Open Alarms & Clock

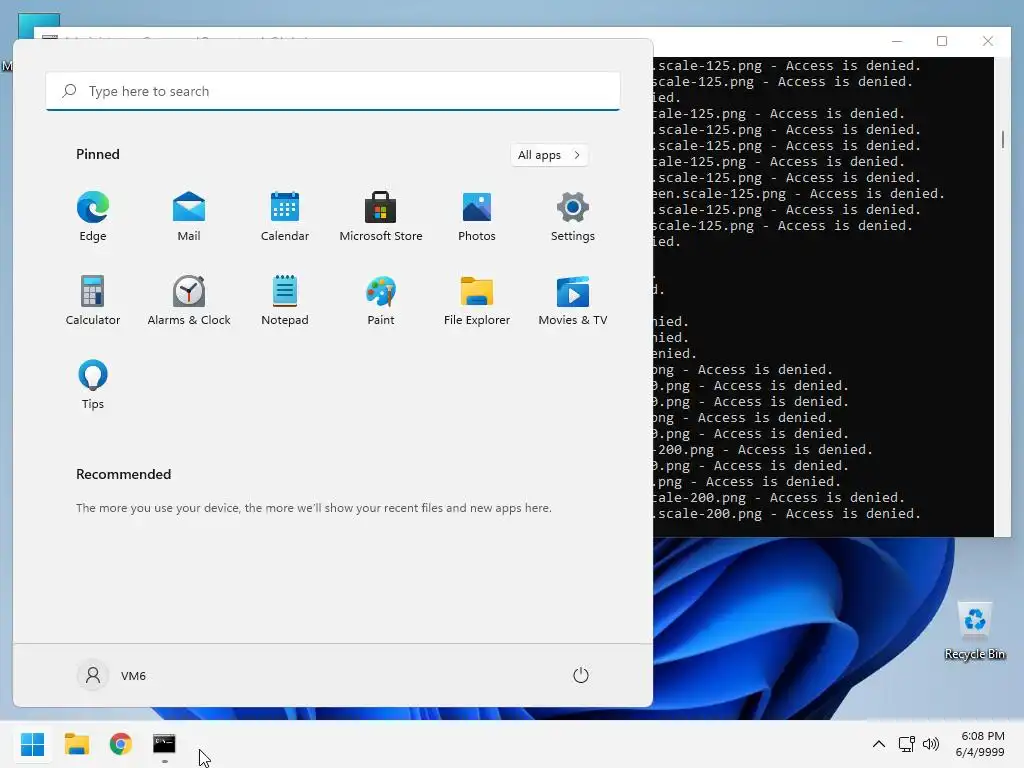point(189,301)
